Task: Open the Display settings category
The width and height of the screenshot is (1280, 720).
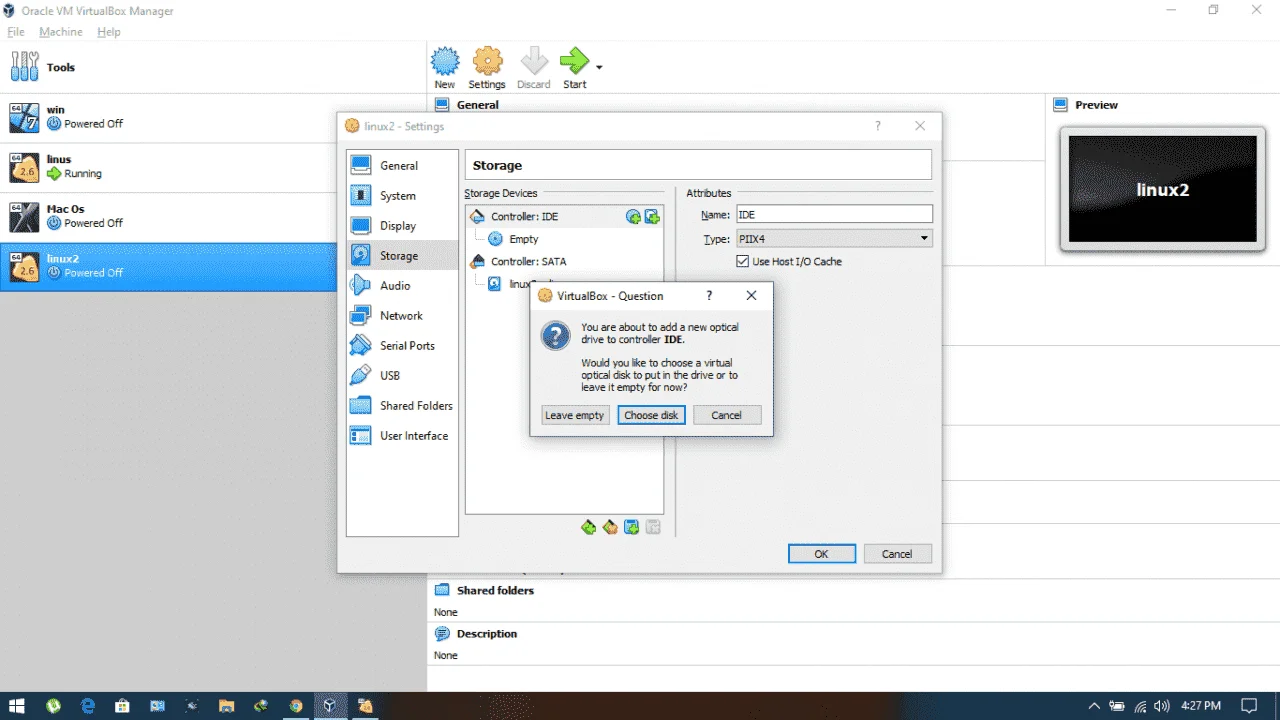Action: tap(402, 226)
